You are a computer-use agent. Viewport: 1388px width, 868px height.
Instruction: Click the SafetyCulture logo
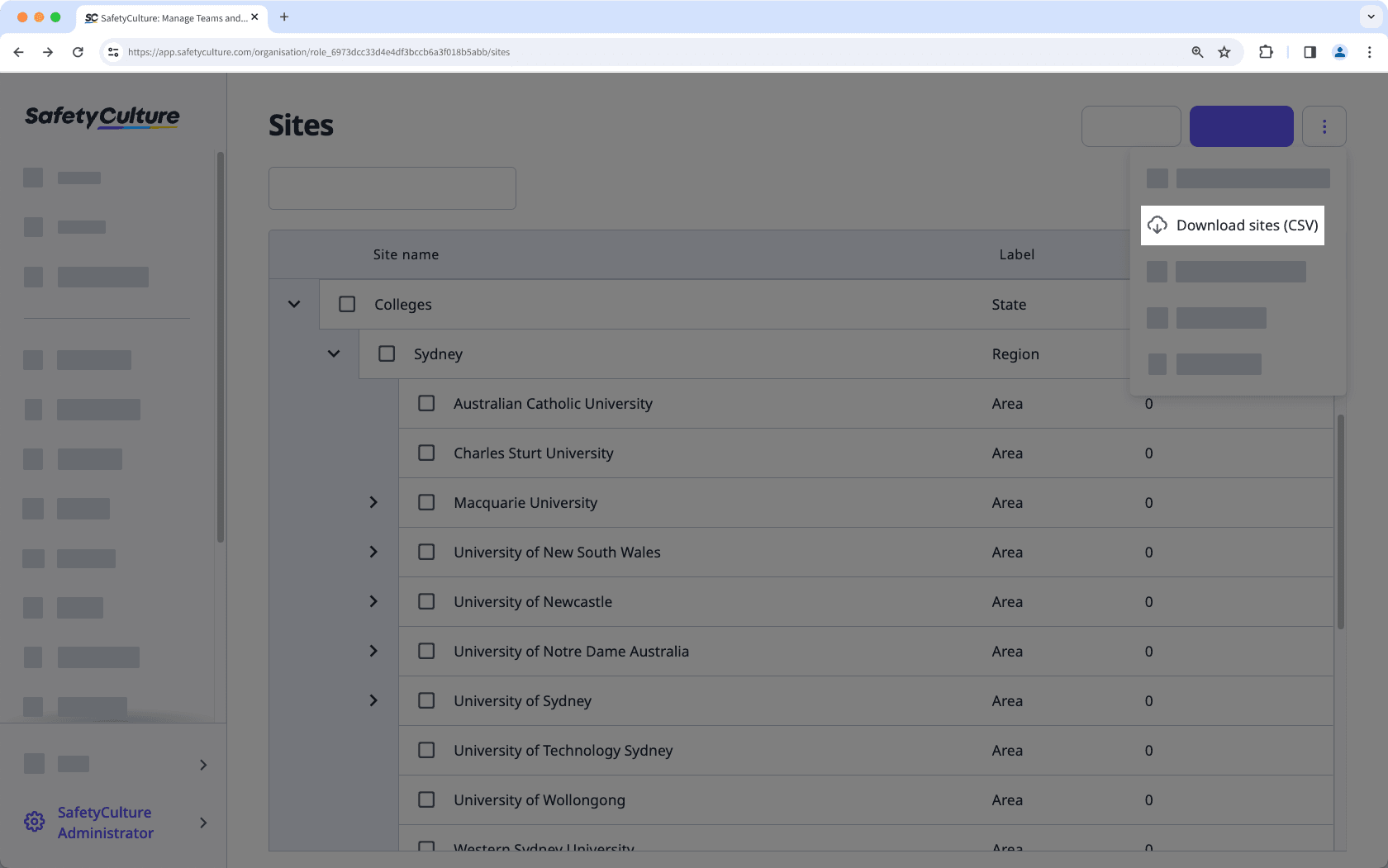point(102,117)
